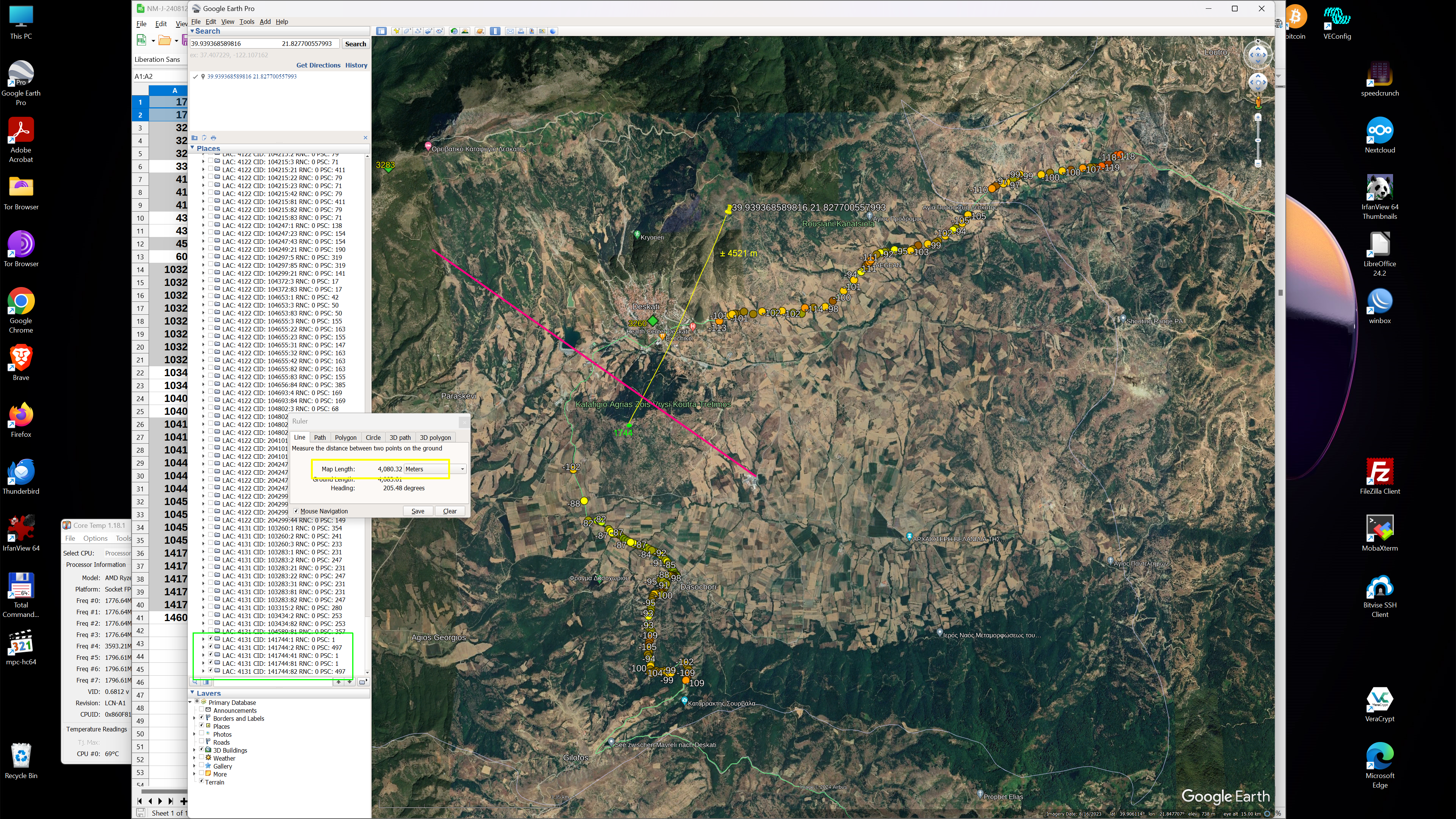Click the Print toolbar icon
1456x819 pixels.
(x=521, y=31)
